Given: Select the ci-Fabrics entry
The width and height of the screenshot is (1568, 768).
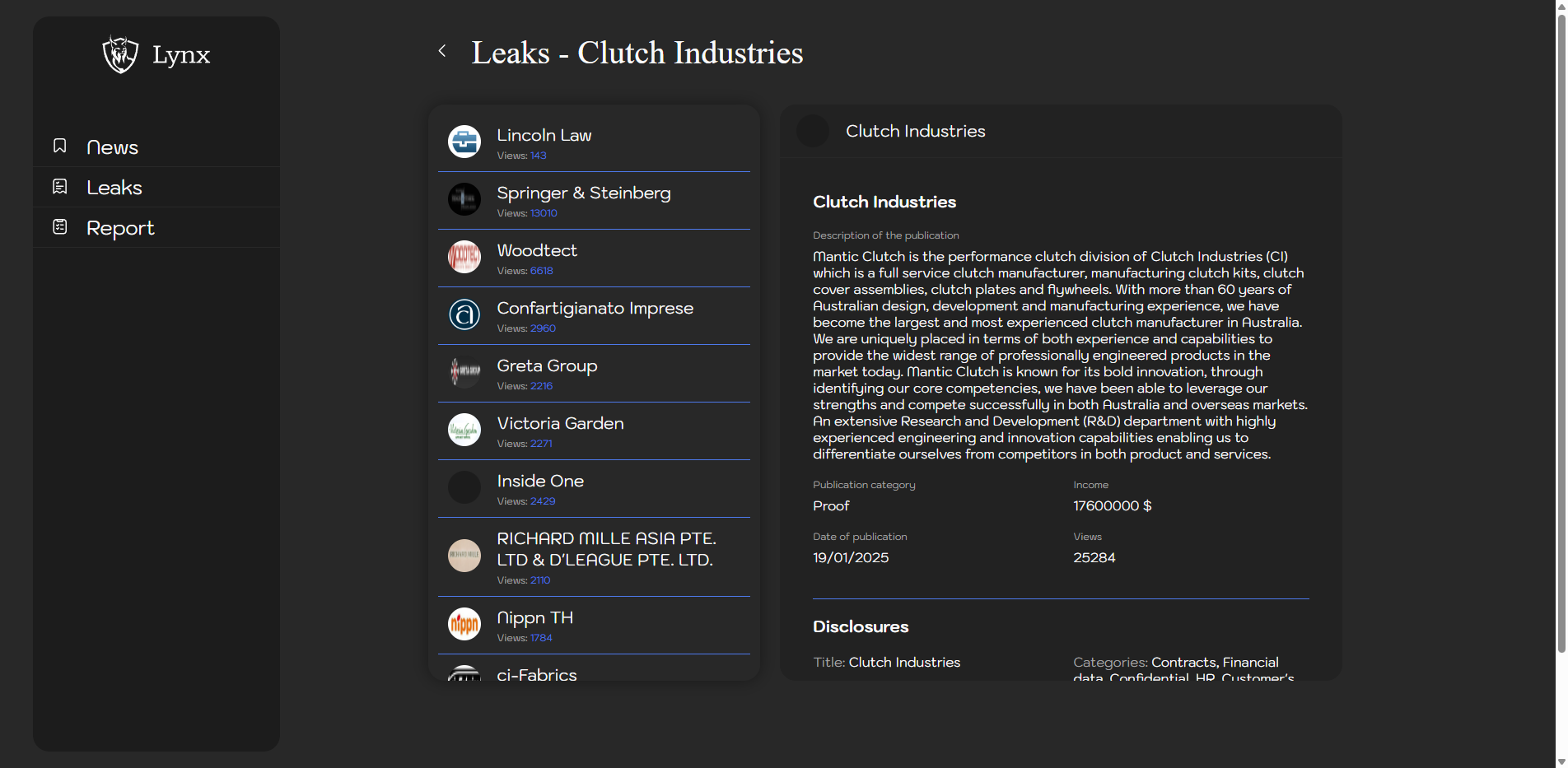Looking at the screenshot, I should point(537,674).
